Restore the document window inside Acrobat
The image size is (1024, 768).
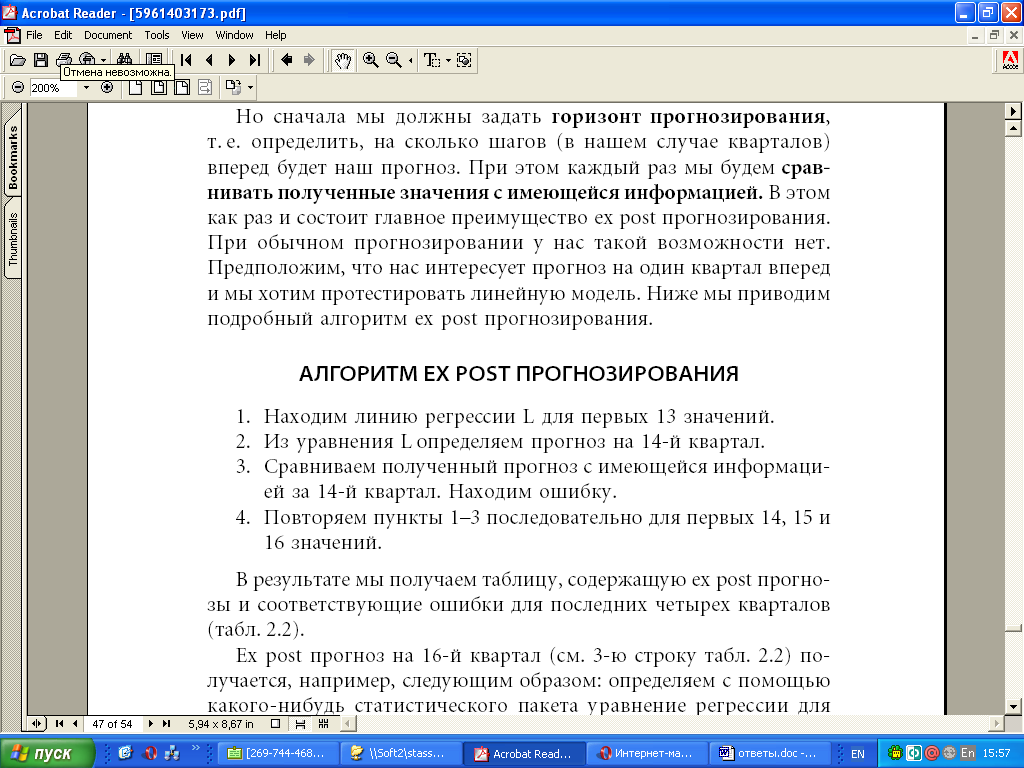tap(994, 35)
